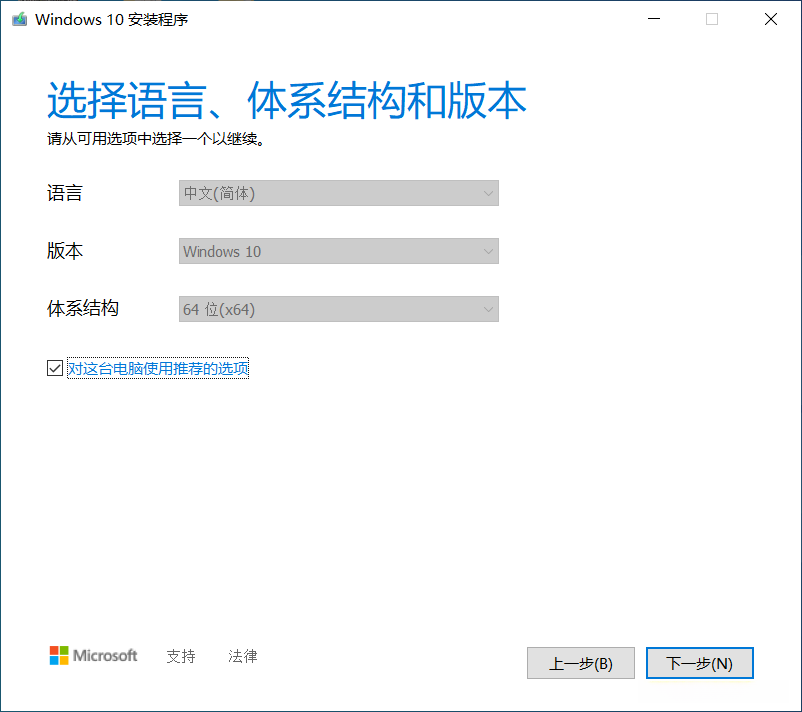Click the 体系结构 field label
802x712 pixels.
click(x=83, y=308)
